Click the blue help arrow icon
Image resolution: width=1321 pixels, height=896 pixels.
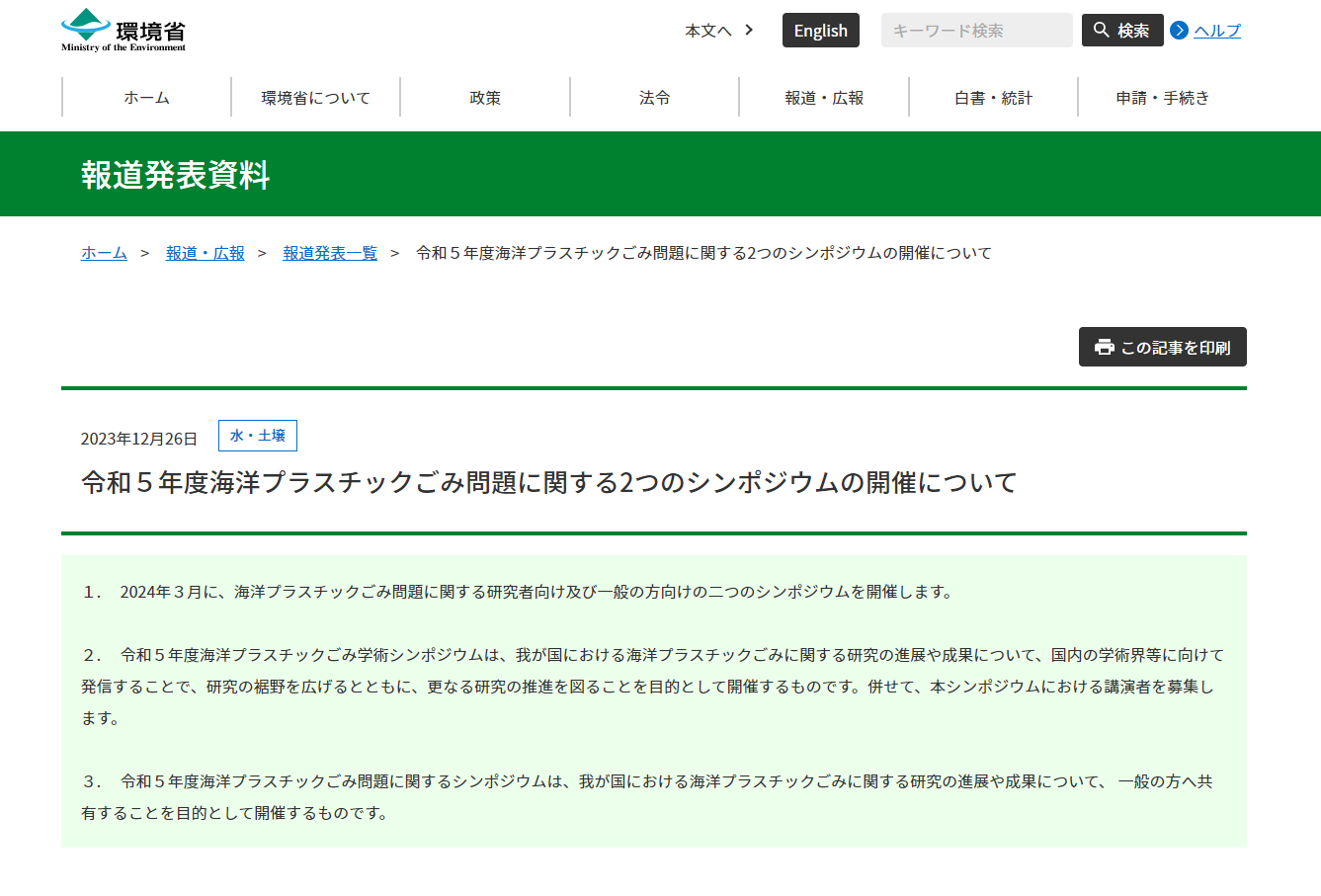[1179, 31]
